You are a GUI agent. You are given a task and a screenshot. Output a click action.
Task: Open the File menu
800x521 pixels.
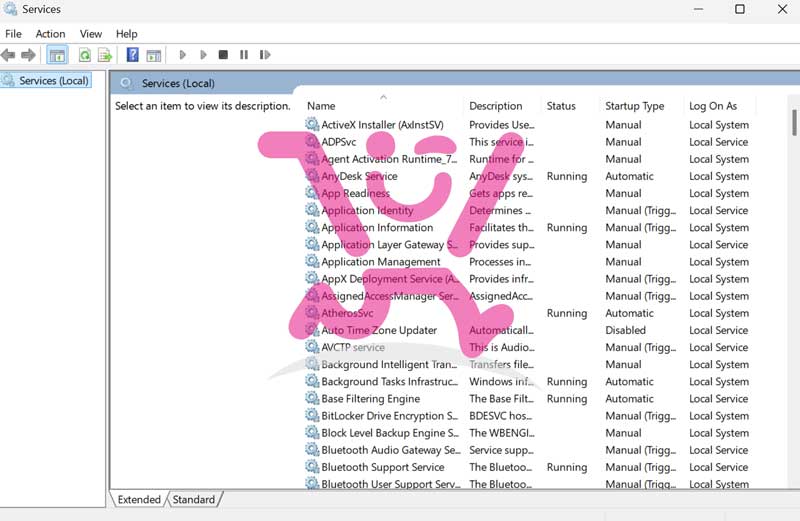tap(13, 34)
